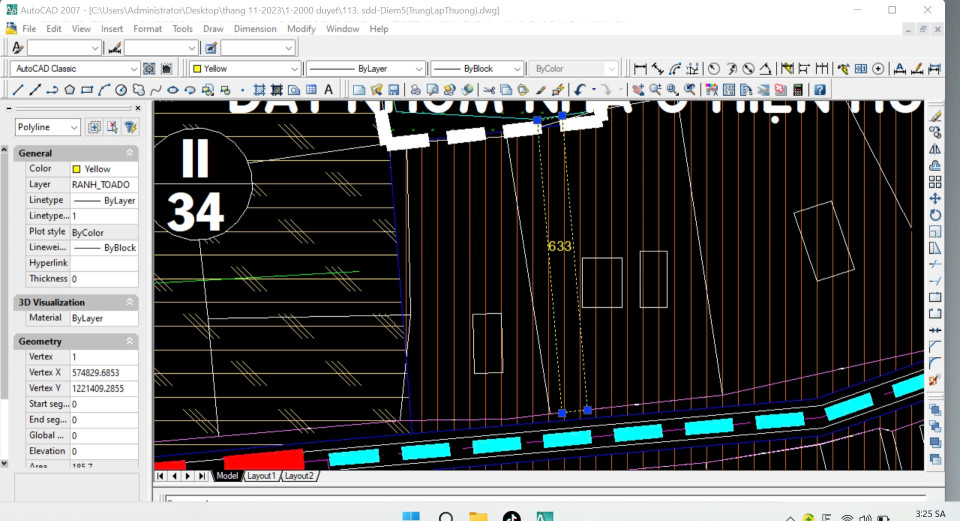Select the Ellipse draw tool
The width and height of the screenshot is (960, 521).
coord(173,90)
